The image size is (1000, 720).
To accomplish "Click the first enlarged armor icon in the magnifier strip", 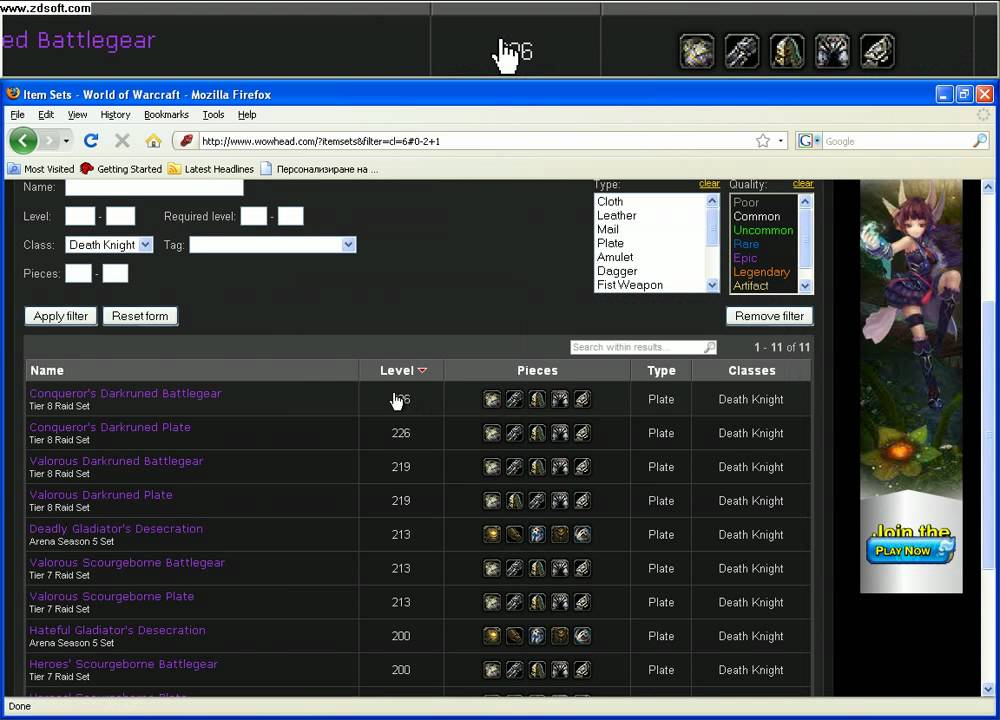I will pos(696,51).
